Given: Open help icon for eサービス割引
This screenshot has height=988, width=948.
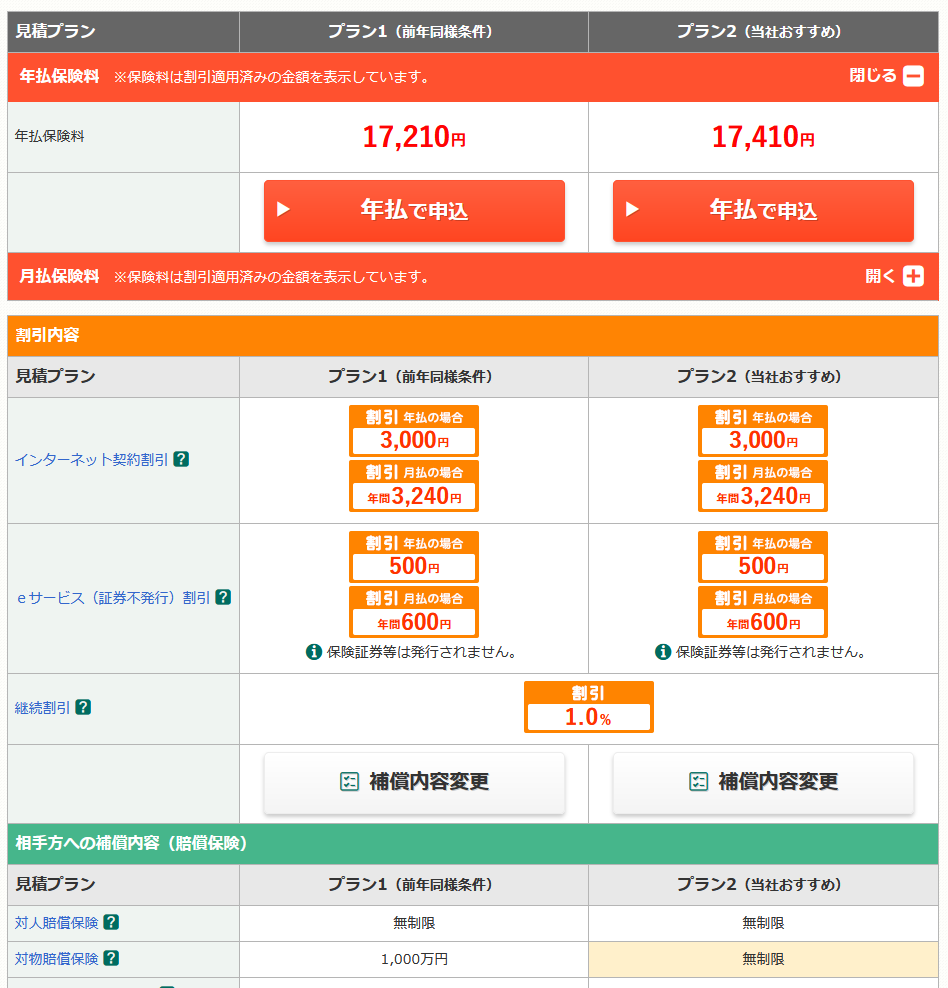Looking at the screenshot, I should 223,597.
